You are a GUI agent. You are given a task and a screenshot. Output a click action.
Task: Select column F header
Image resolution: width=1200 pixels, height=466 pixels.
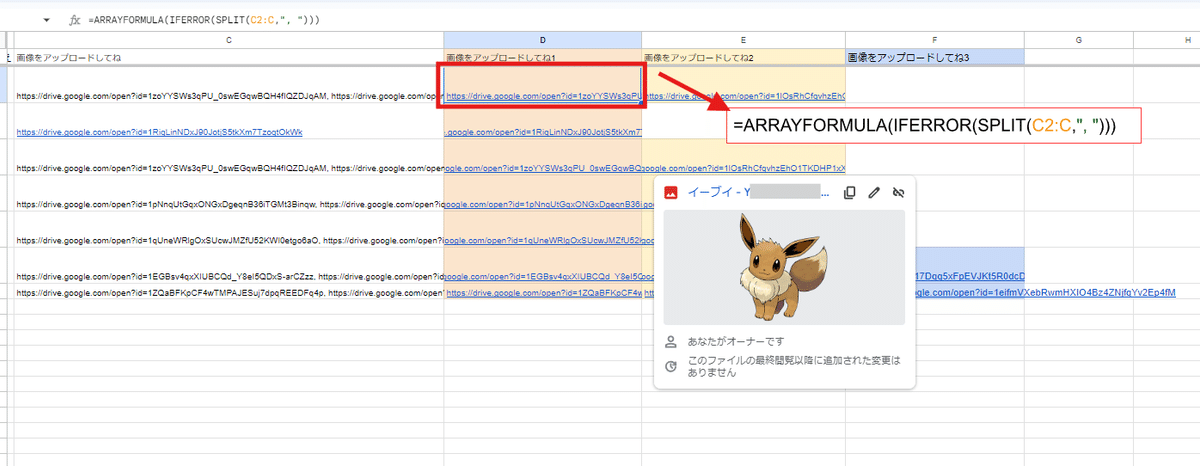point(934,40)
